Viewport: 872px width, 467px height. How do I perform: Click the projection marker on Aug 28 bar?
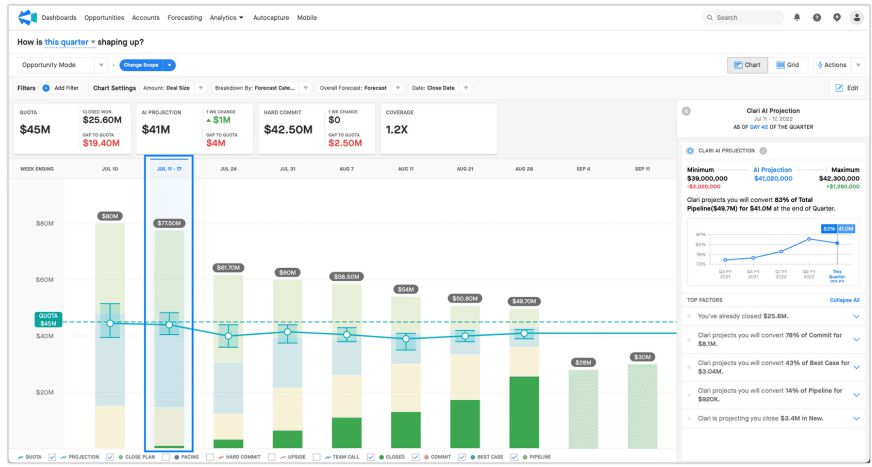(x=524, y=334)
